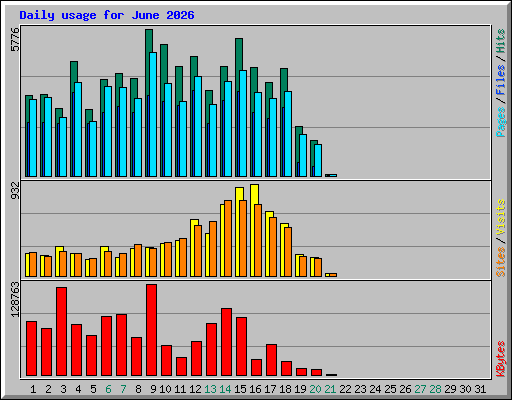Click the yellow 'Visits' legend label
This screenshot has height=400, width=512.
pyautogui.click(x=501, y=218)
